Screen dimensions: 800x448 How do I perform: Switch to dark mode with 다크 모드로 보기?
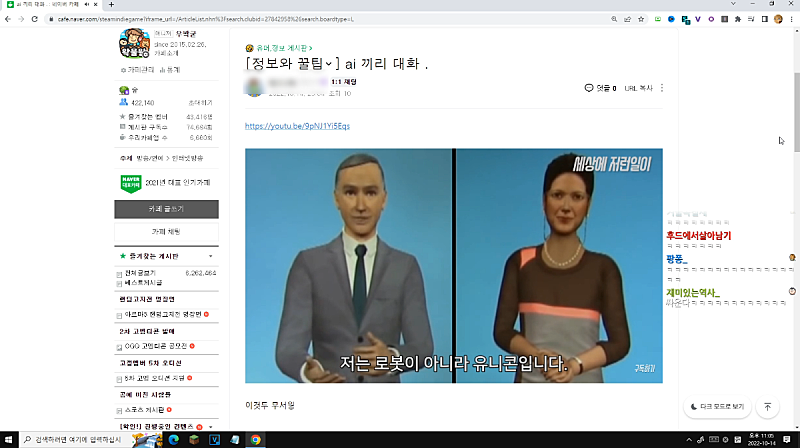[x=717, y=407]
